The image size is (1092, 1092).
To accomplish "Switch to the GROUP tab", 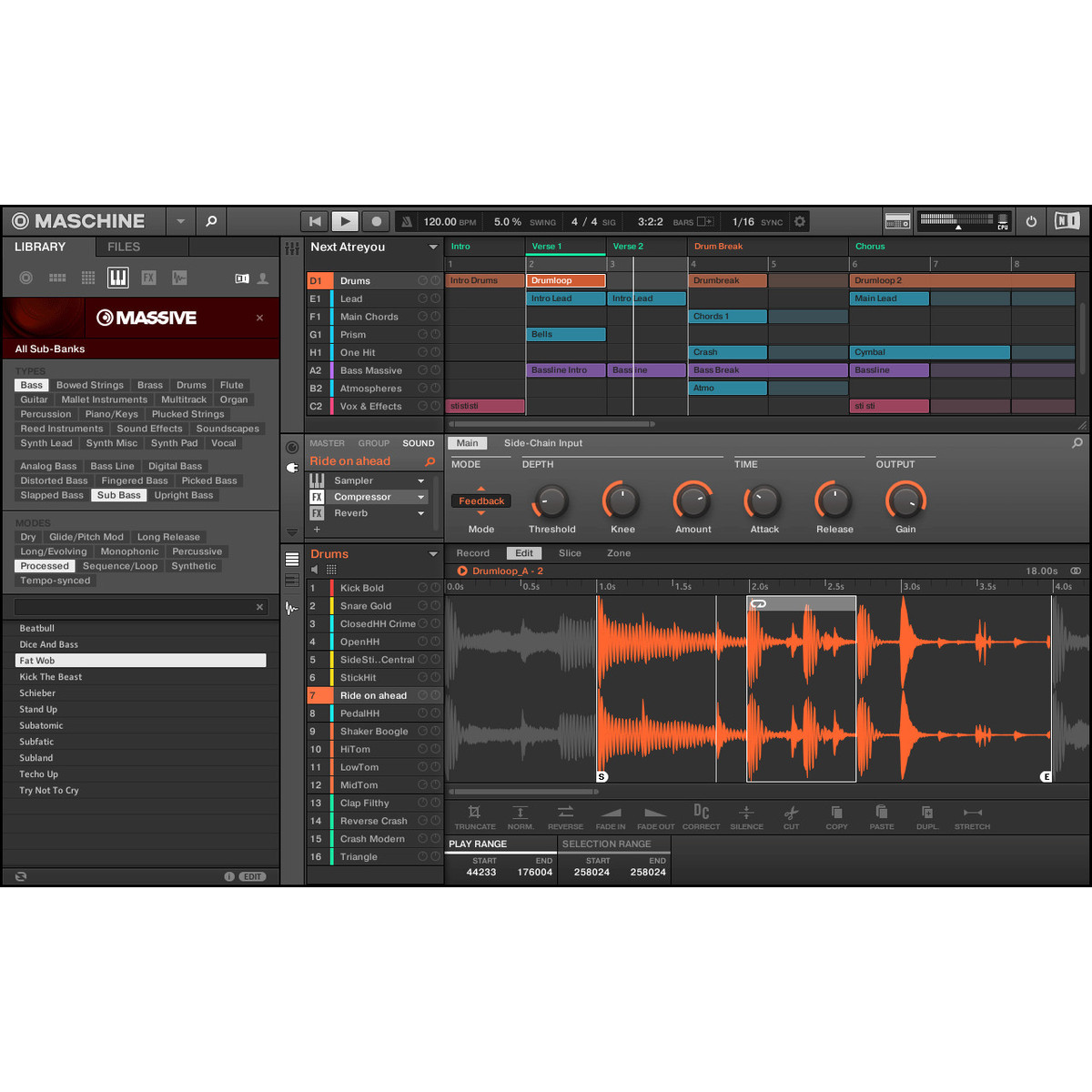I will (x=373, y=443).
